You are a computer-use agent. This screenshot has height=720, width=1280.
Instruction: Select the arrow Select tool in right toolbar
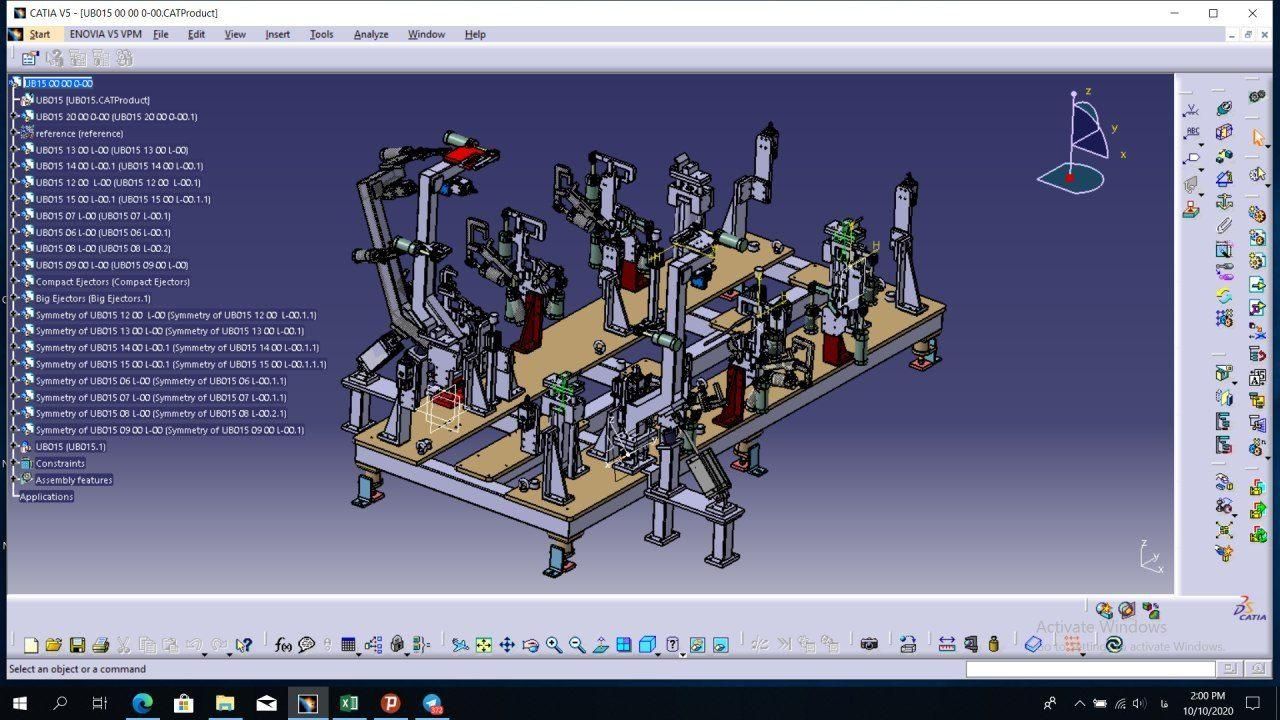coord(1258,138)
